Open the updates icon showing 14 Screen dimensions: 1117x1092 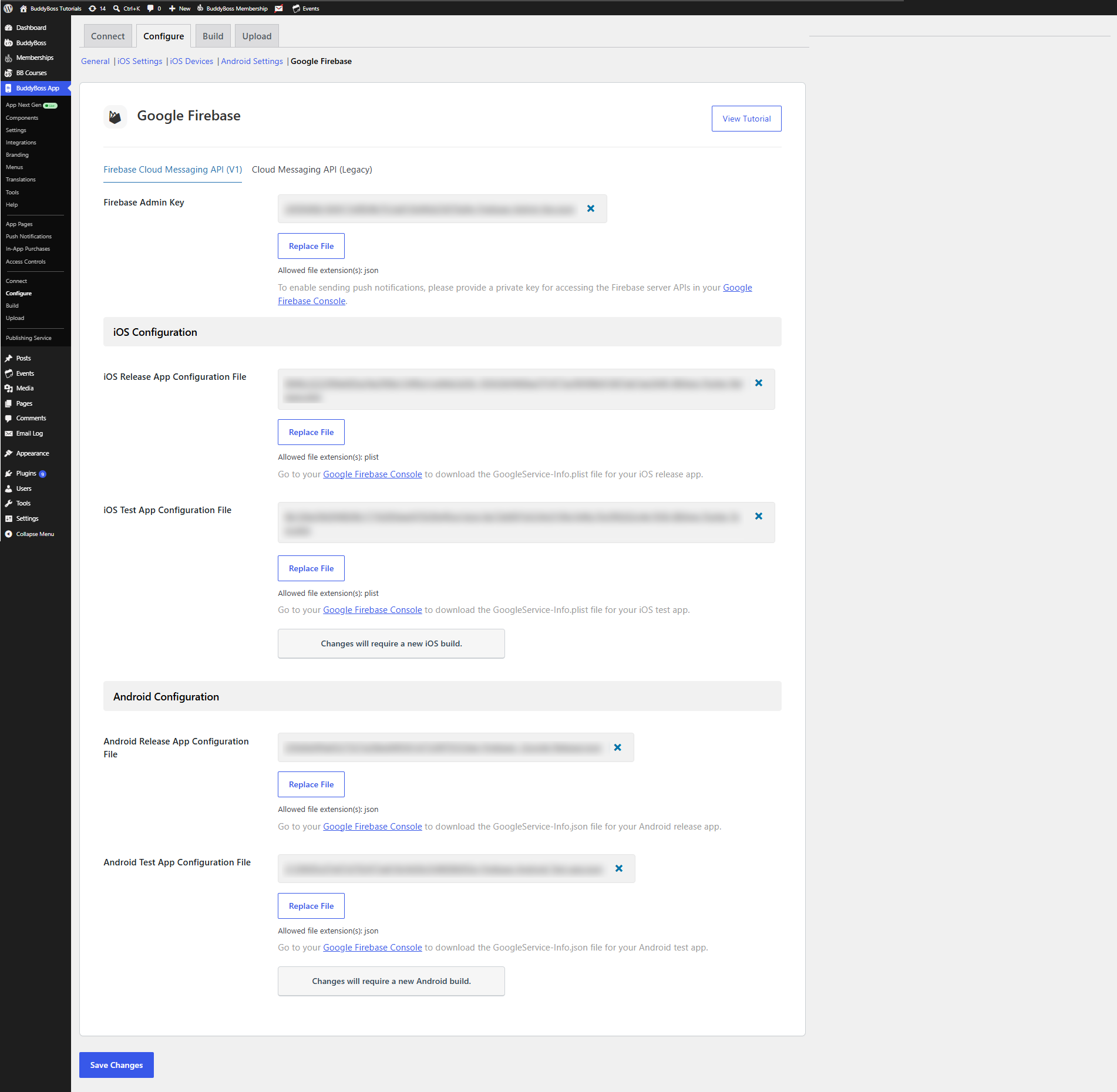pos(97,8)
